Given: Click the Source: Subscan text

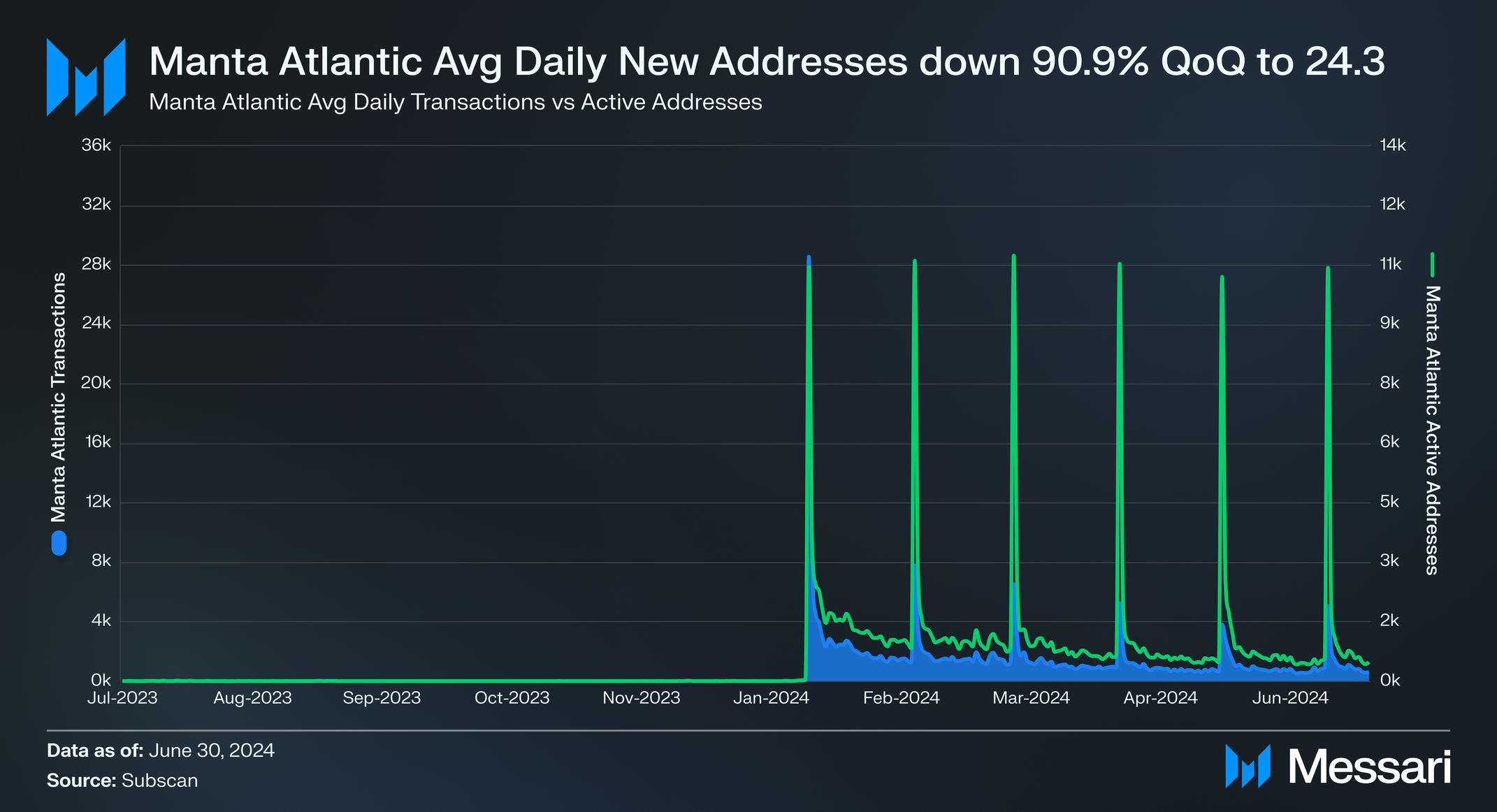Looking at the screenshot, I should click(122, 781).
